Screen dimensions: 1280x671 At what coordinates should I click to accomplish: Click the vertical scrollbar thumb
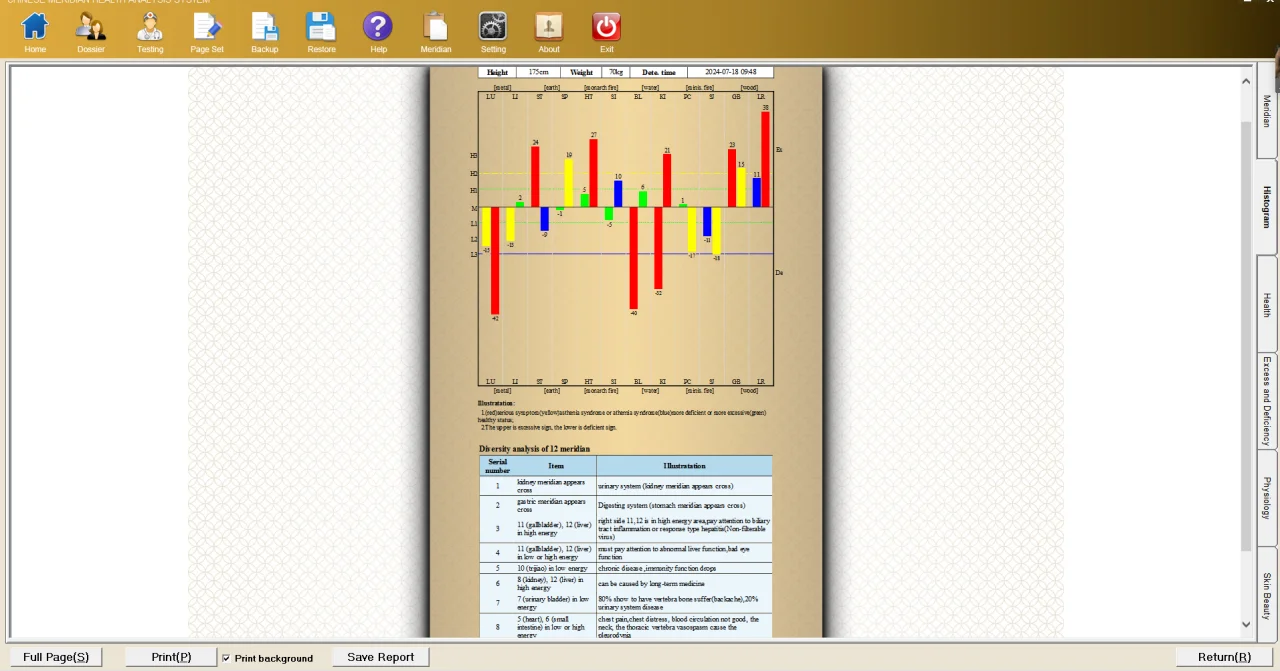pos(1246,335)
